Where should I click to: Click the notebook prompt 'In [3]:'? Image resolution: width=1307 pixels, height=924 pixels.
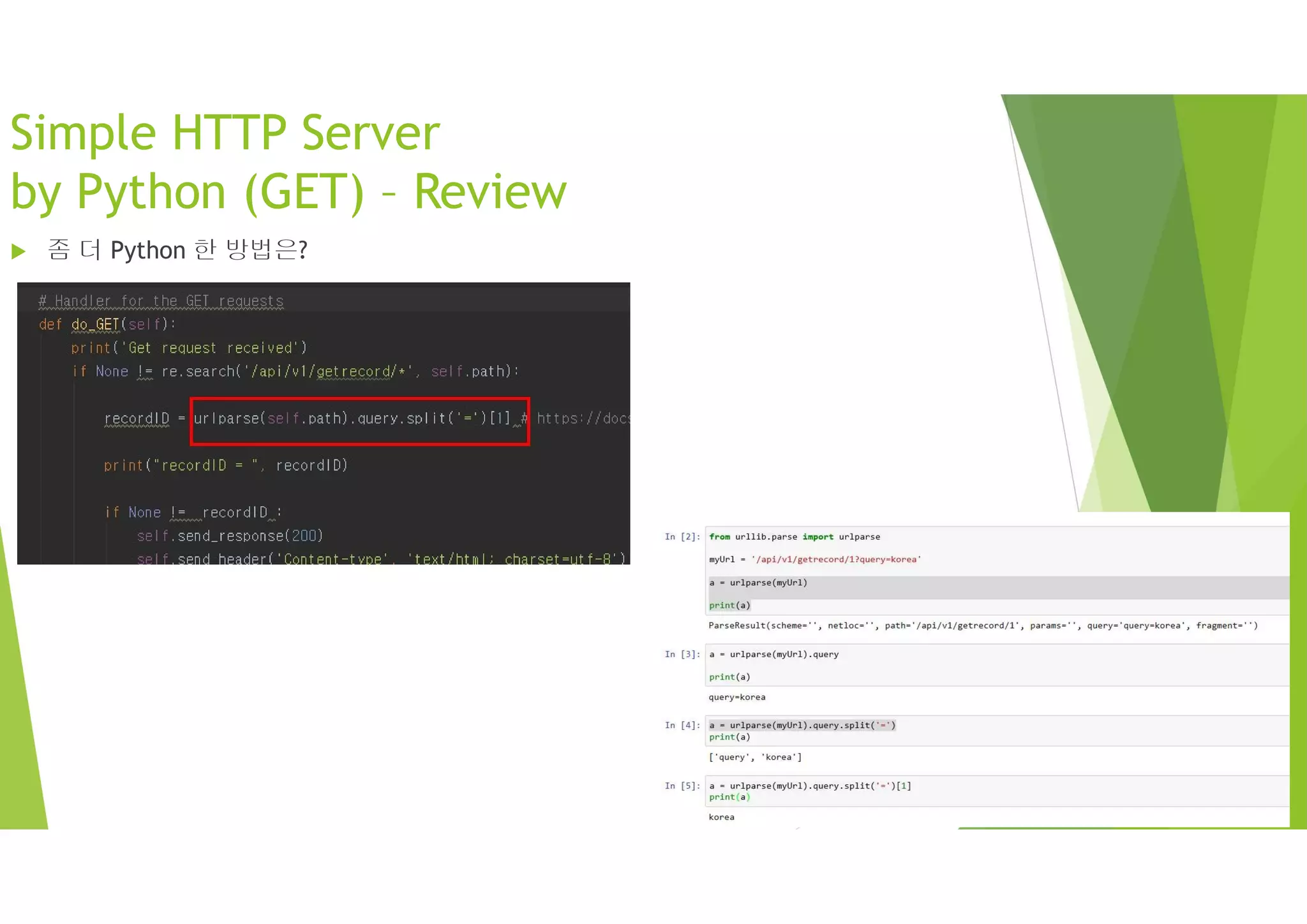click(x=682, y=654)
